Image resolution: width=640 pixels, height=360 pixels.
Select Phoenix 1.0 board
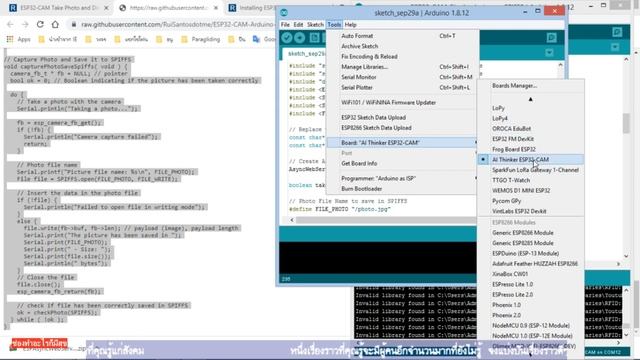click(531, 305)
